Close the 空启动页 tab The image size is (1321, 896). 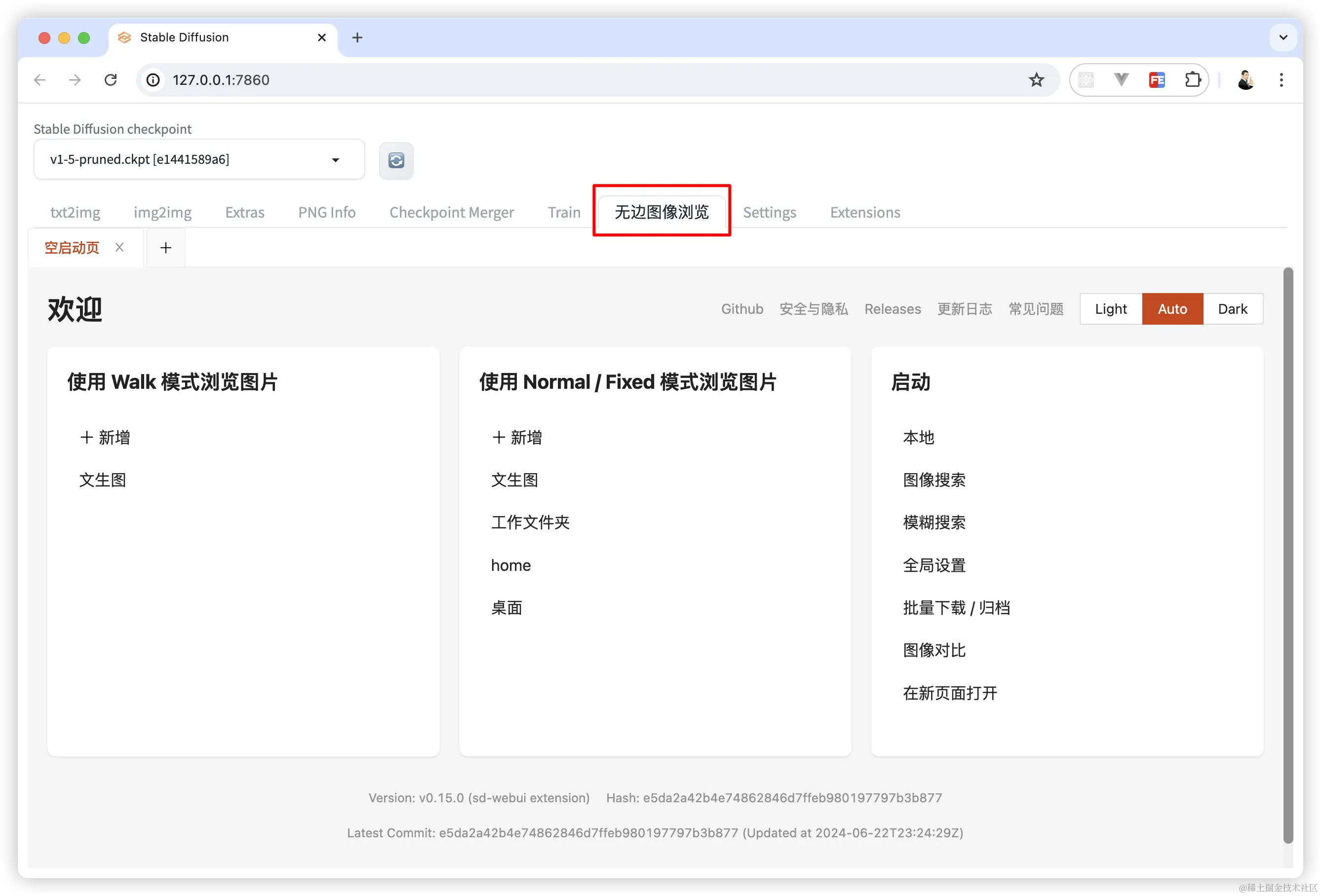pos(119,247)
